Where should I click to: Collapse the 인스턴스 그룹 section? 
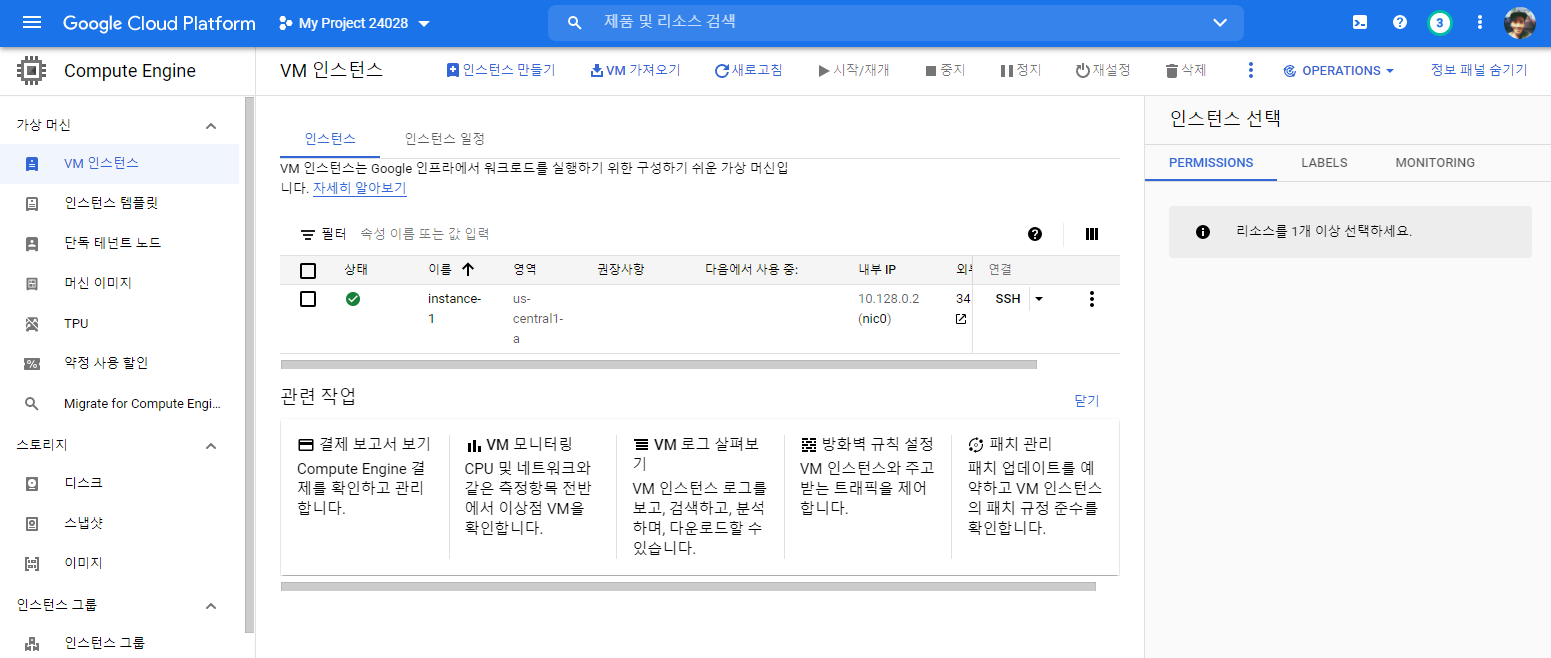(x=211, y=605)
